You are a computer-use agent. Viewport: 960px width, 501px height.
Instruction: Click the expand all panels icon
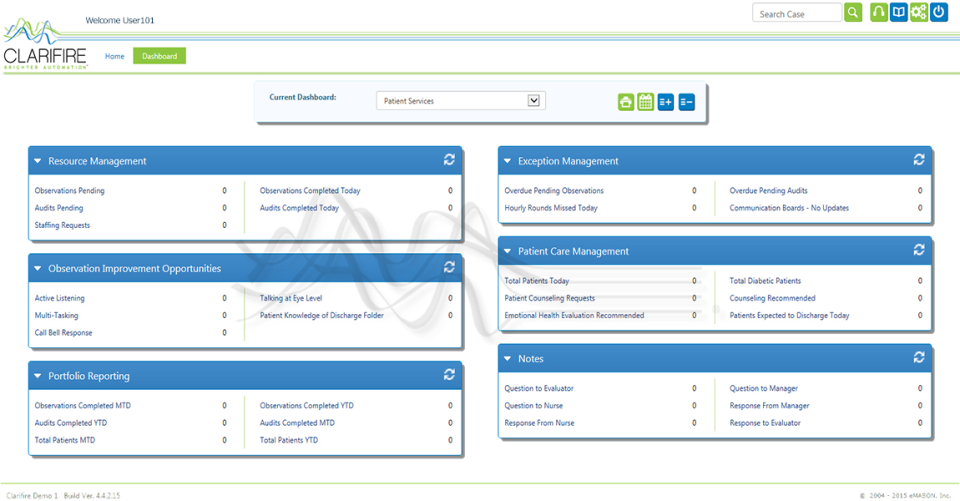point(666,101)
